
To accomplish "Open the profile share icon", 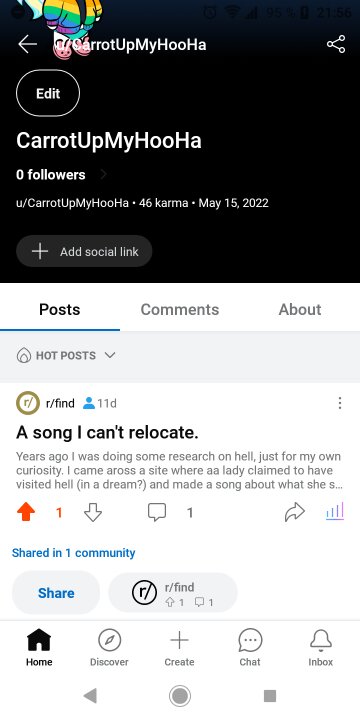I will click(x=336, y=45).
